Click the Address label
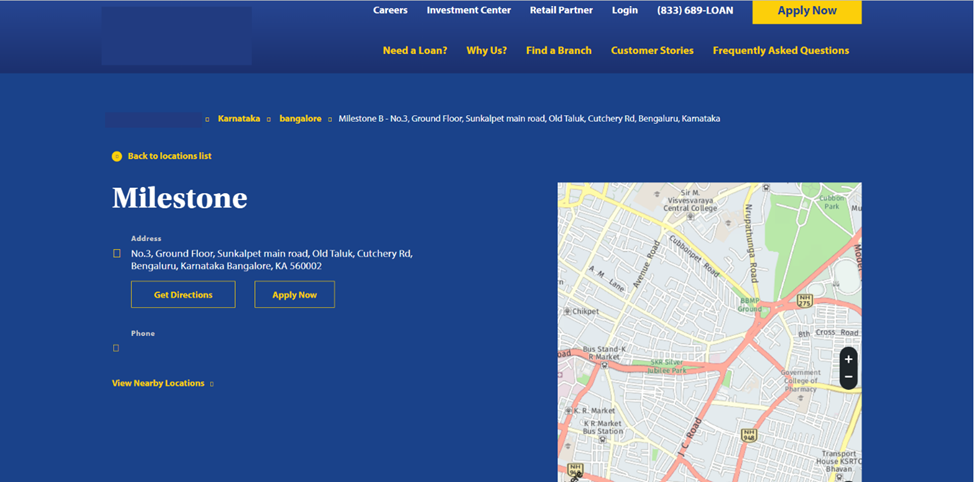The width and height of the screenshot is (974, 482). 146,239
